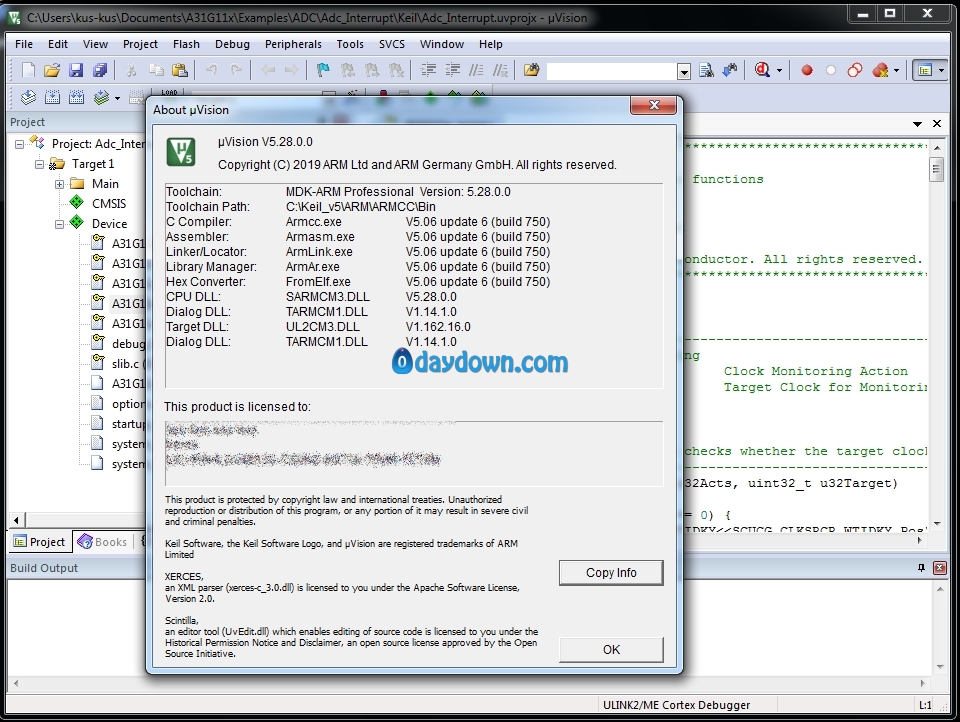Kill all breakpoints icon
Screen dimensions: 960x722
[x=880, y=70]
